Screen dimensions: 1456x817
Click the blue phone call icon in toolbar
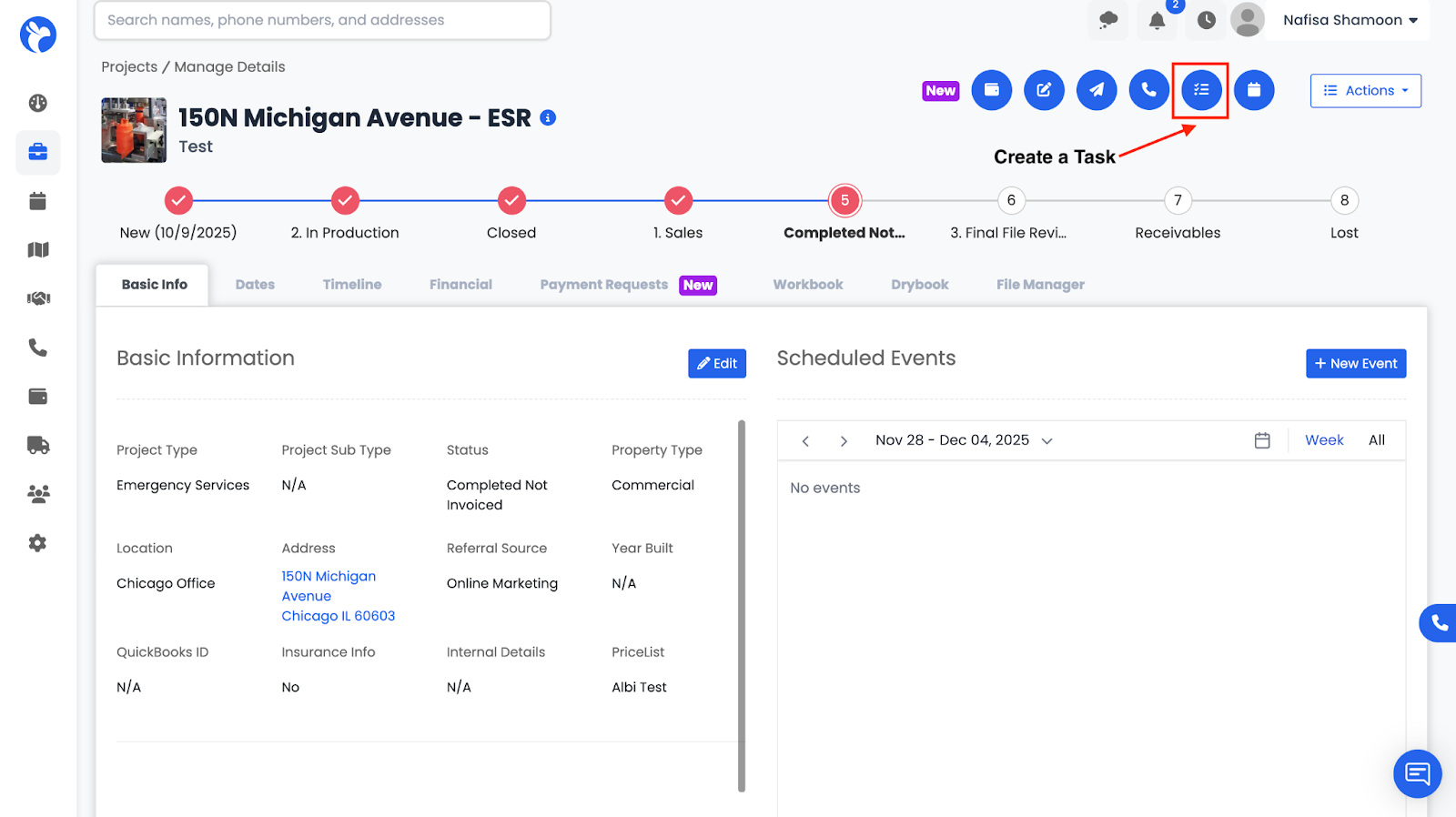pyautogui.click(x=1148, y=90)
